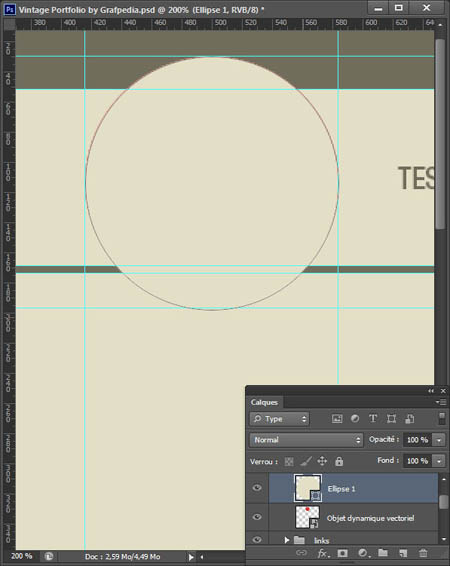Click the layers list scrollbar thumb
The image size is (450, 566).
click(444, 502)
